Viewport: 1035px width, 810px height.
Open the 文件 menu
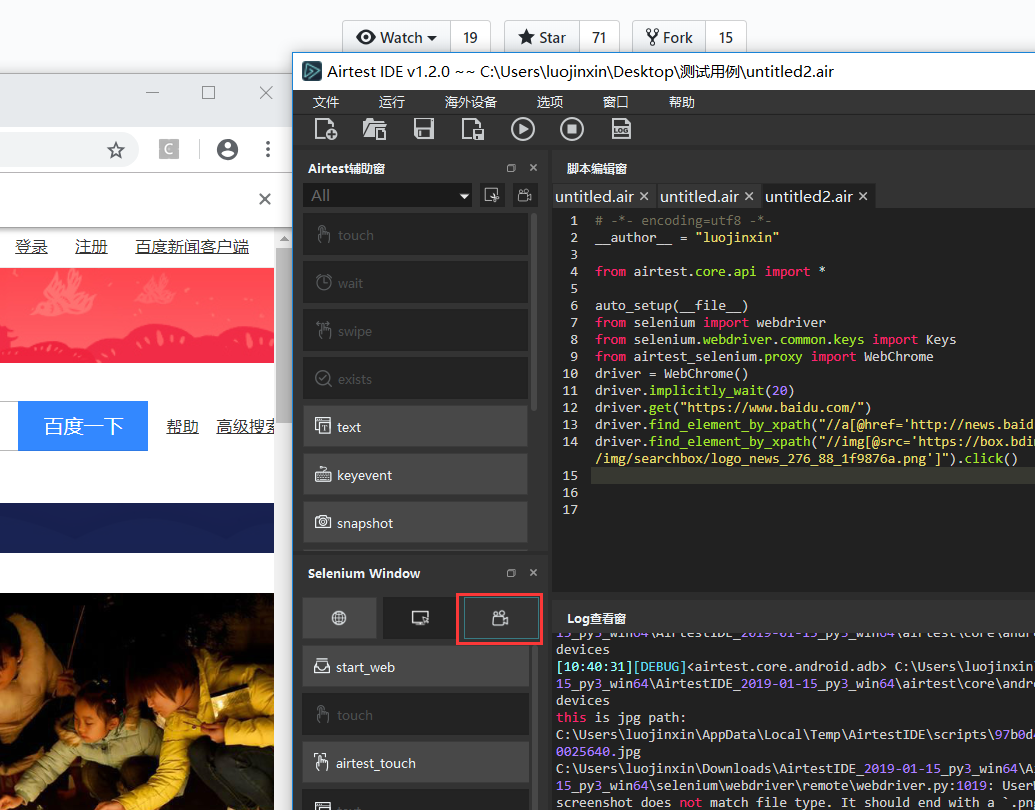coord(326,102)
